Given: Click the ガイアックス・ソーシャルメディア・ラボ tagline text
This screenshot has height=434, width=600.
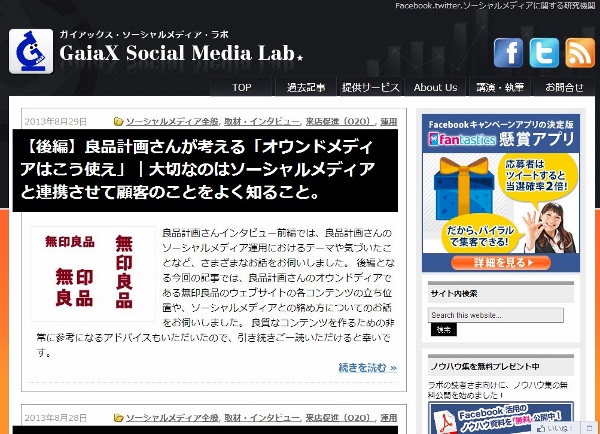Looking at the screenshot, I should (144, 34).
